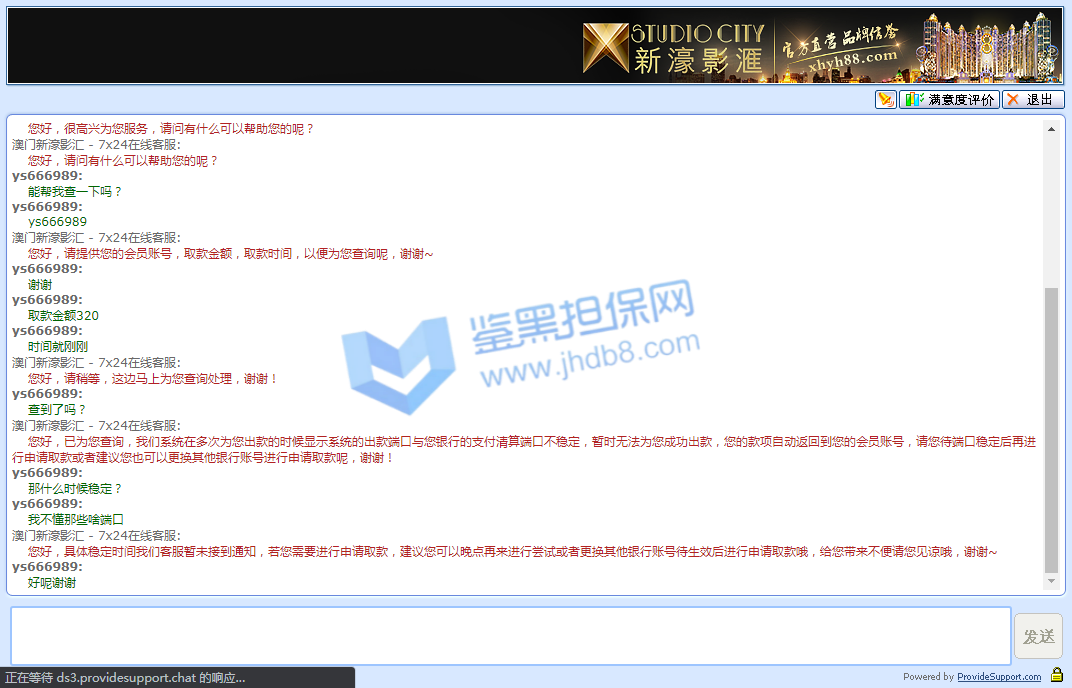1072x688 pixels.
Task: Click the ds3.providesupport.chat loading status bar
Action: 125,678
